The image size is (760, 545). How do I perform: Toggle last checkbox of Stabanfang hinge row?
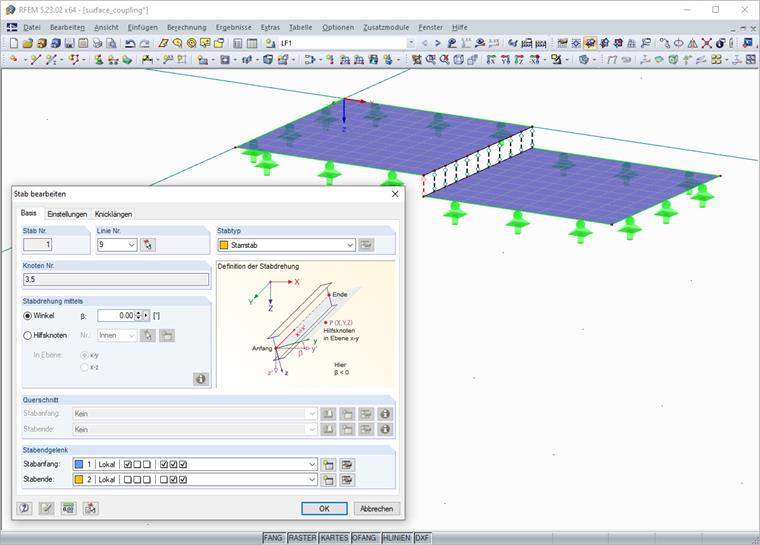click(183, 465)
